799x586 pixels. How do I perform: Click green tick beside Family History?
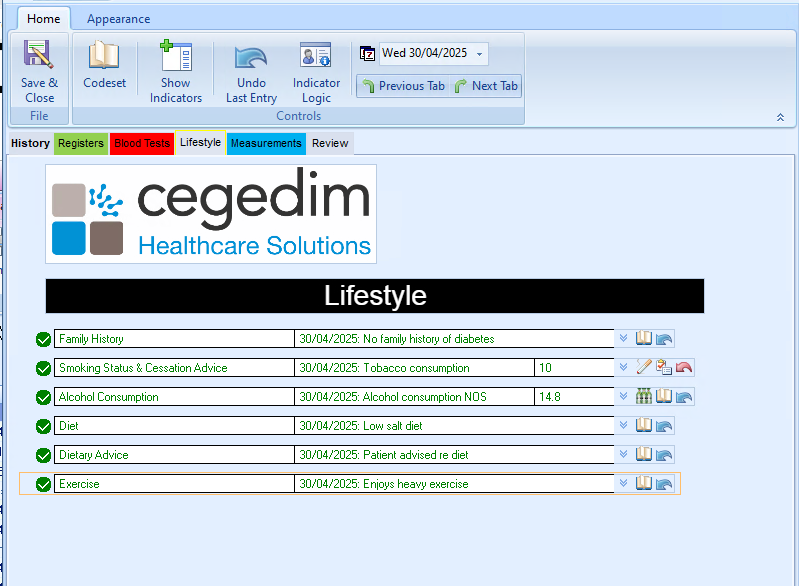pos(43,339)
